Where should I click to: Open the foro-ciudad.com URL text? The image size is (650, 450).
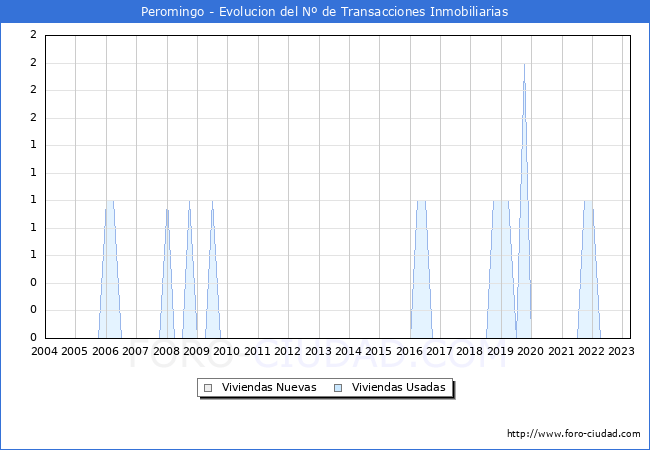click(574, 433)
